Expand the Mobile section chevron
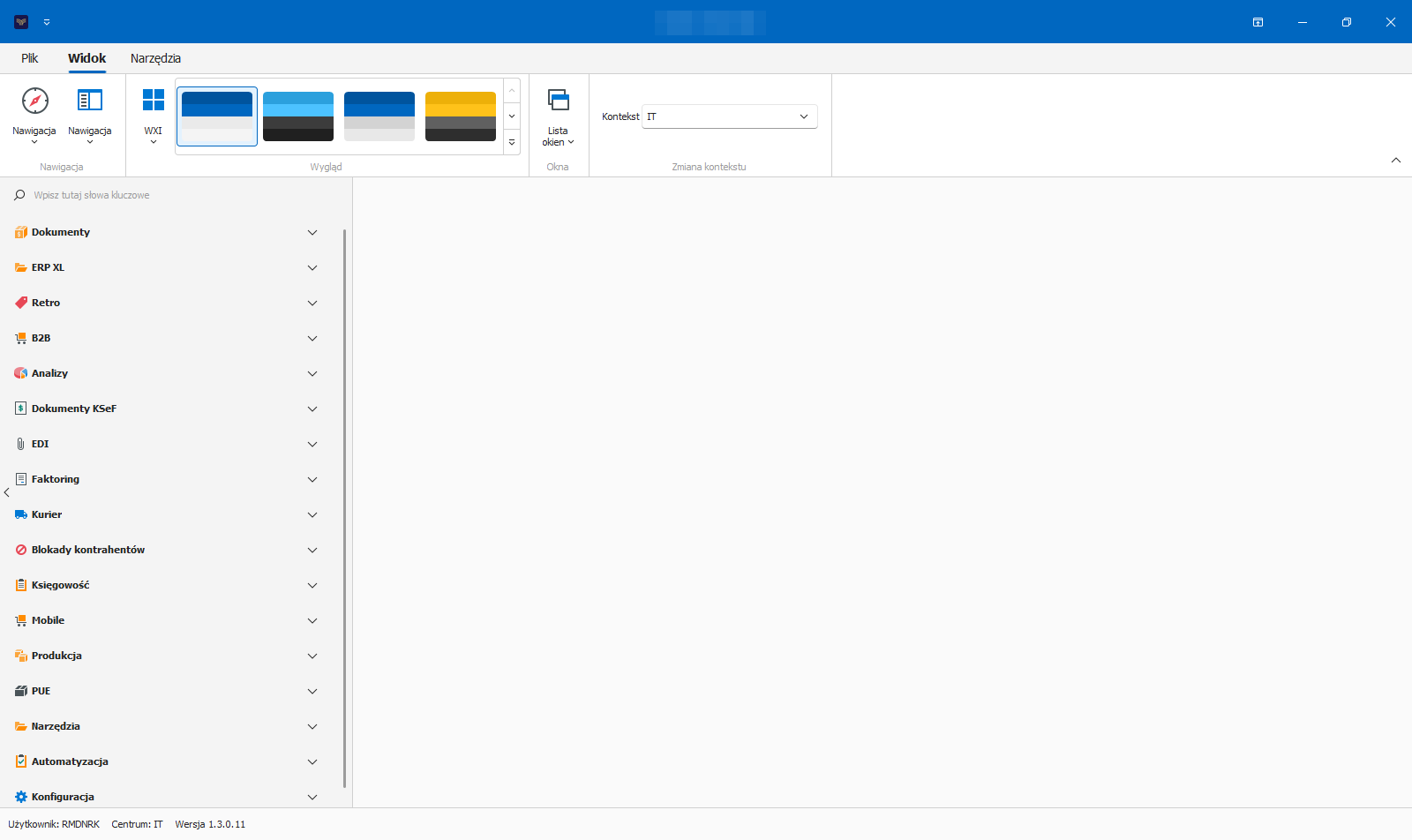Viewport: 1412px width, 840px height. [x=312, y=620]
